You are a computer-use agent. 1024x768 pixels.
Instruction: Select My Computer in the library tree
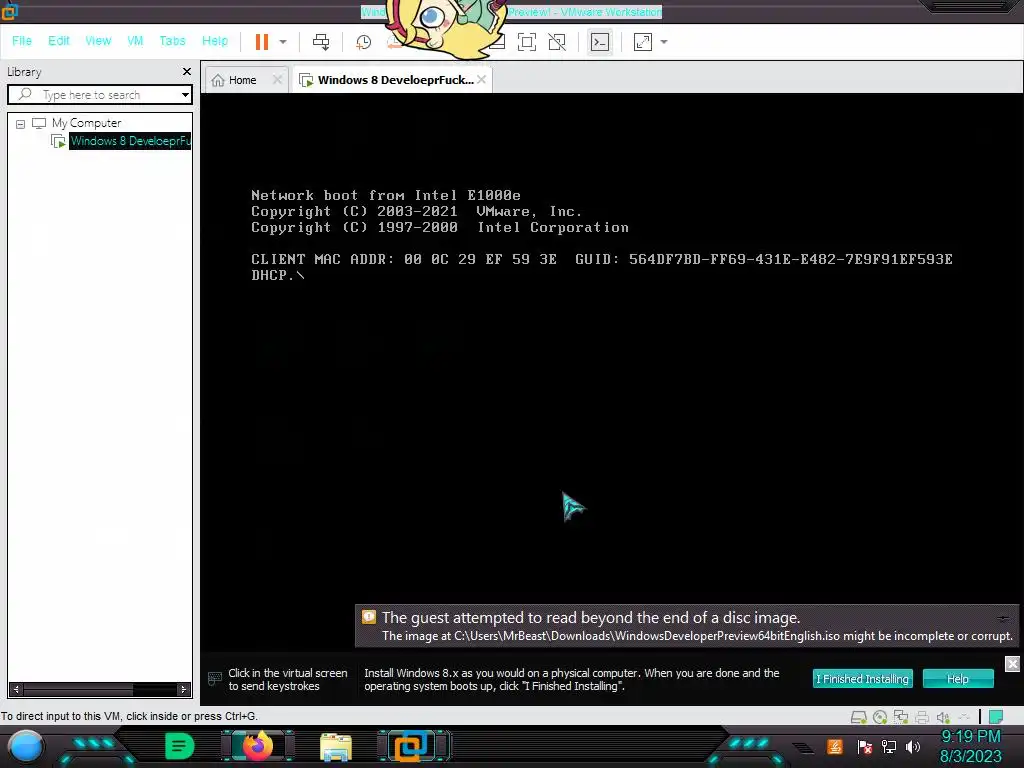86,123
